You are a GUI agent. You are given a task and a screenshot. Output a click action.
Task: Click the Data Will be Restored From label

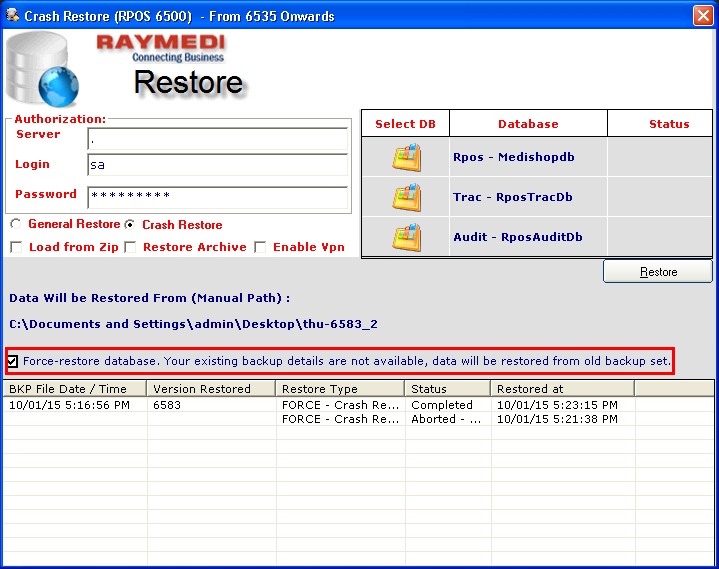click(x=149, y=298)
